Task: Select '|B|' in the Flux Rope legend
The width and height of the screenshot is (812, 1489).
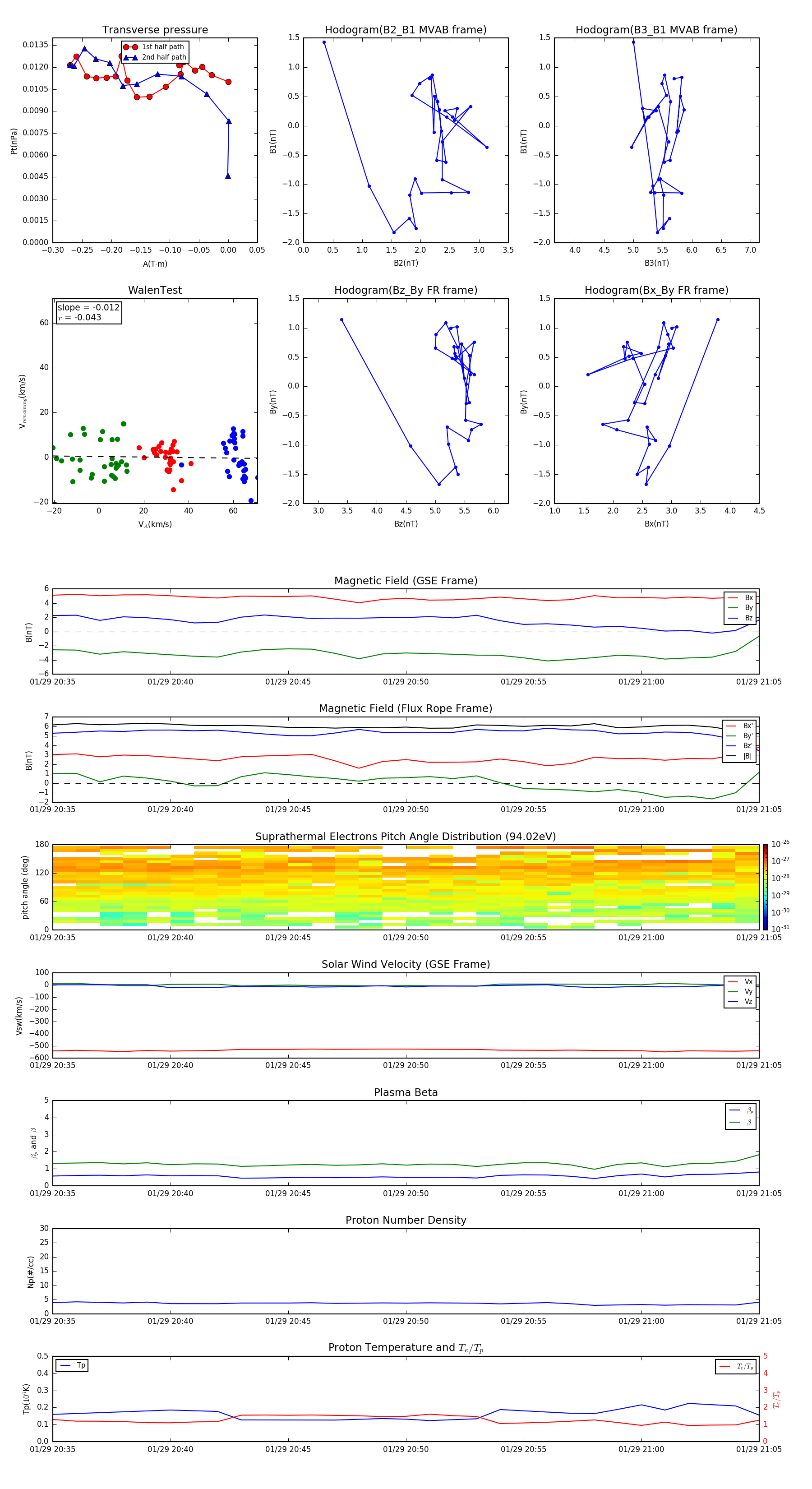Action: pos(740,756)
